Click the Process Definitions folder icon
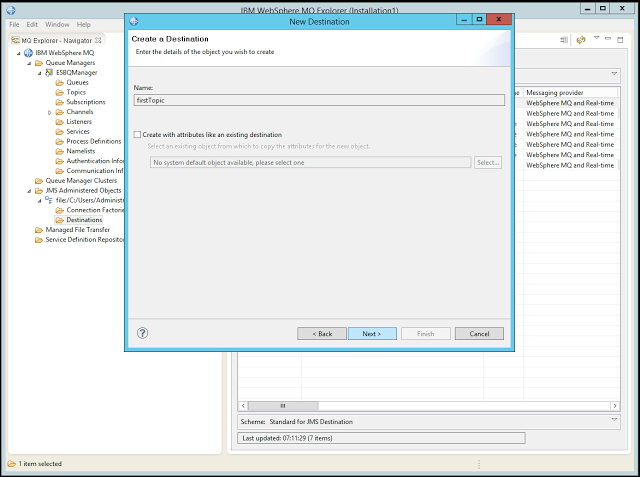The width and height of the screenshot is (640, 477). tap(60, 141)
